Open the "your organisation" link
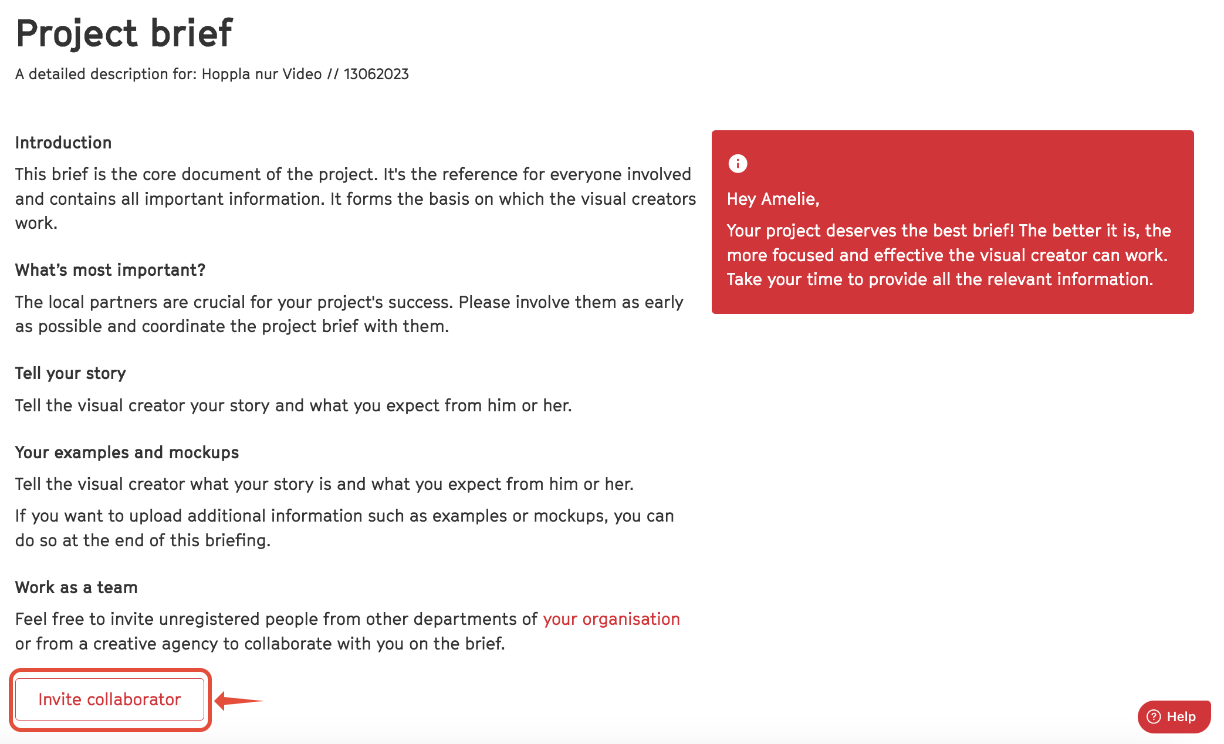This screenshot has width=1224, height=744. (611, 619)
